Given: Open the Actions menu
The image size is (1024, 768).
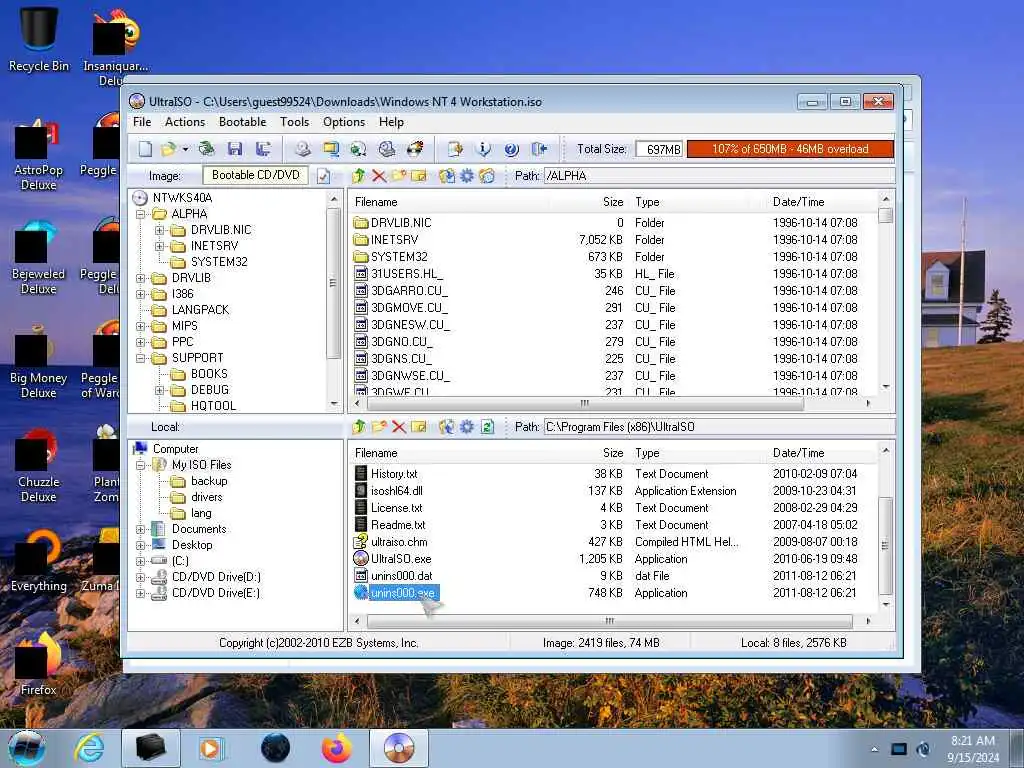Looking at the screenshot, I should pos(185,122).
